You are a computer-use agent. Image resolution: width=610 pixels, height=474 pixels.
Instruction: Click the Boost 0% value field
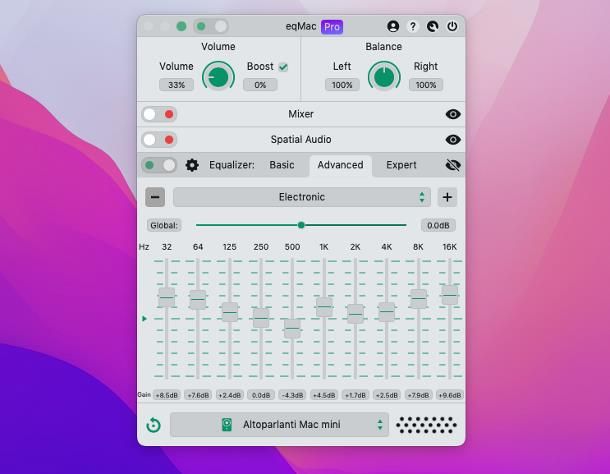[x=260, y=85]
